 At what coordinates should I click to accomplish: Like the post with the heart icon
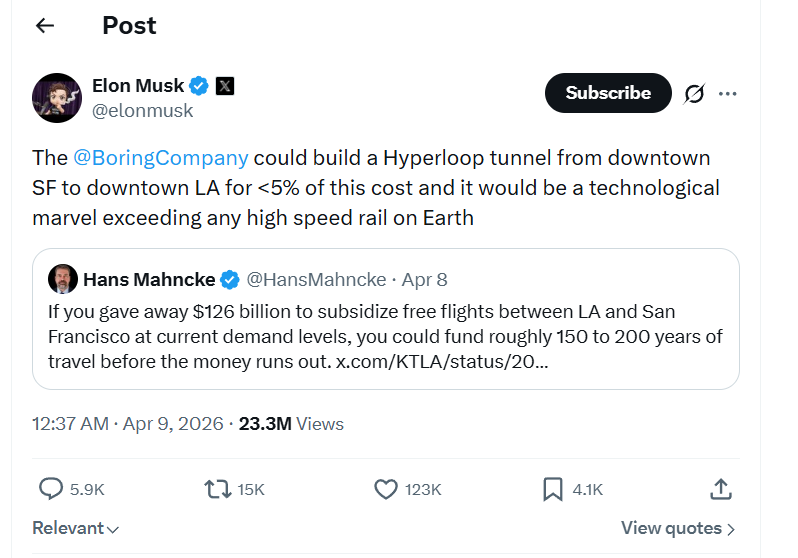[386, 489]
